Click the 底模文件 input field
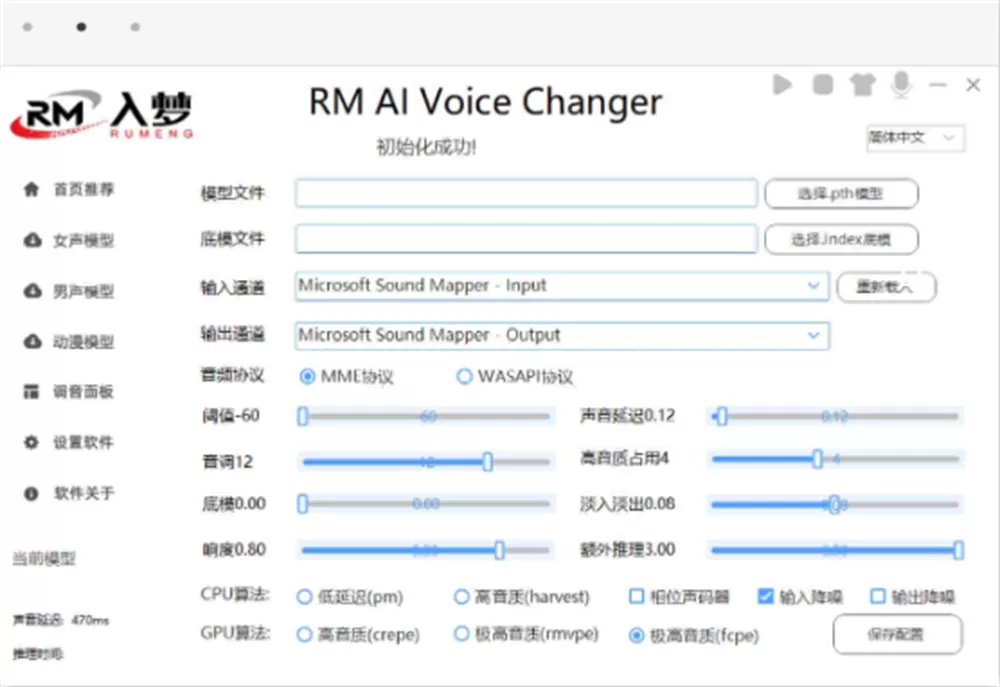 pos(526,239)
